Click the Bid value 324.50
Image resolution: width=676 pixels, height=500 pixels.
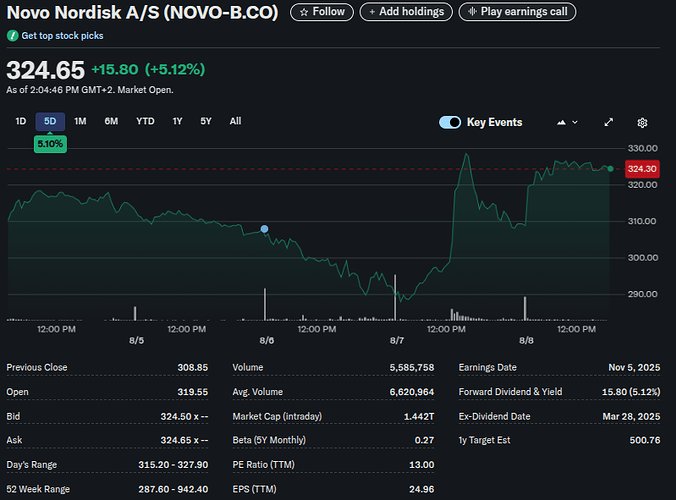tap(184, 416)
